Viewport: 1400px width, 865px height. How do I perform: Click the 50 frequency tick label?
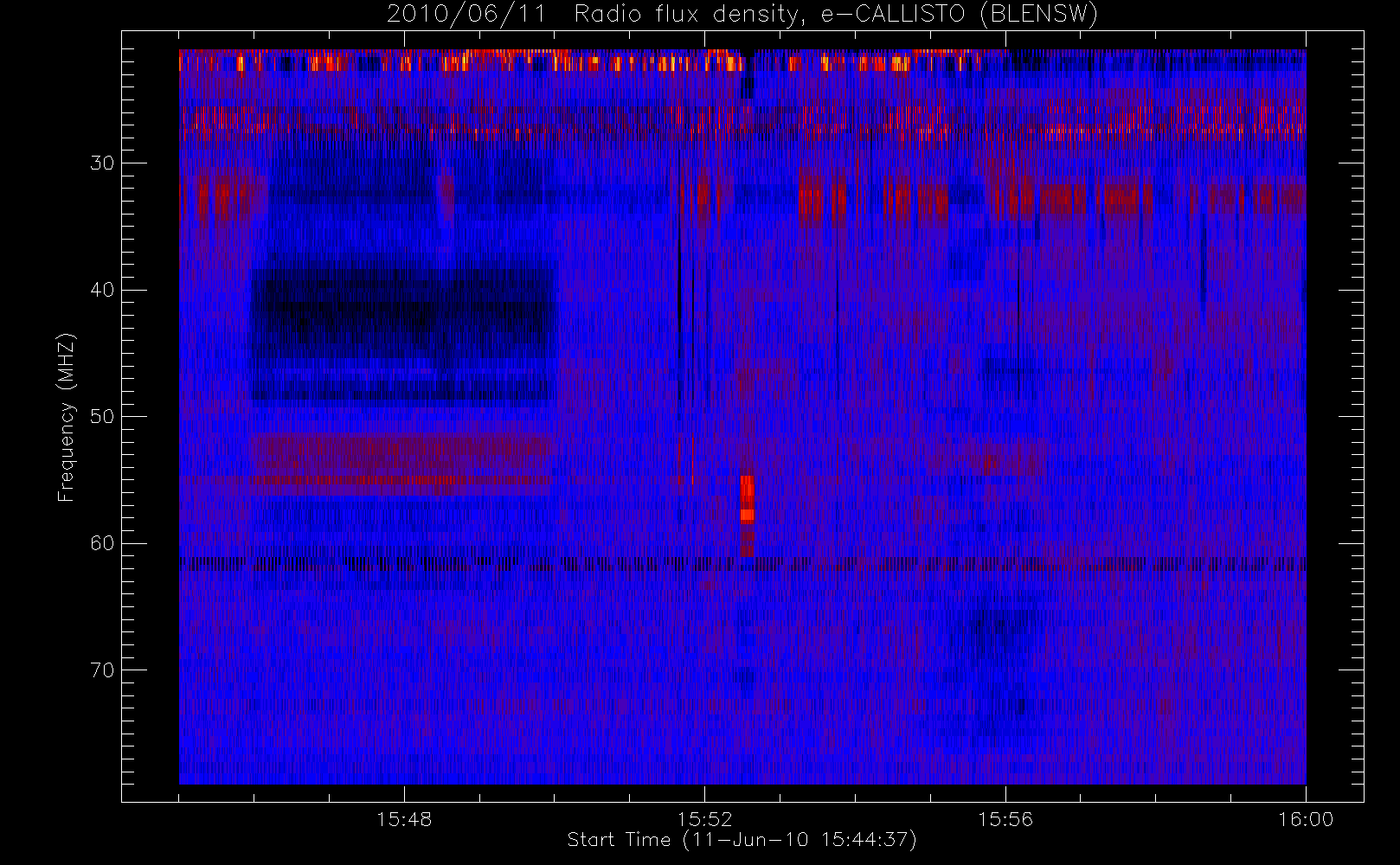(102, 416)
